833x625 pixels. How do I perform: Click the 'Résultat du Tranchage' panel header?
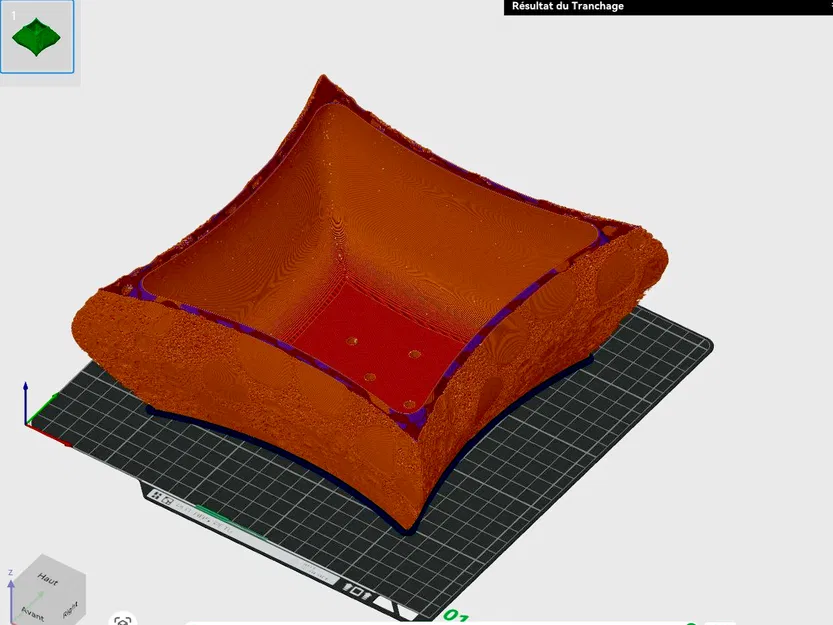[x=668, y=7]
